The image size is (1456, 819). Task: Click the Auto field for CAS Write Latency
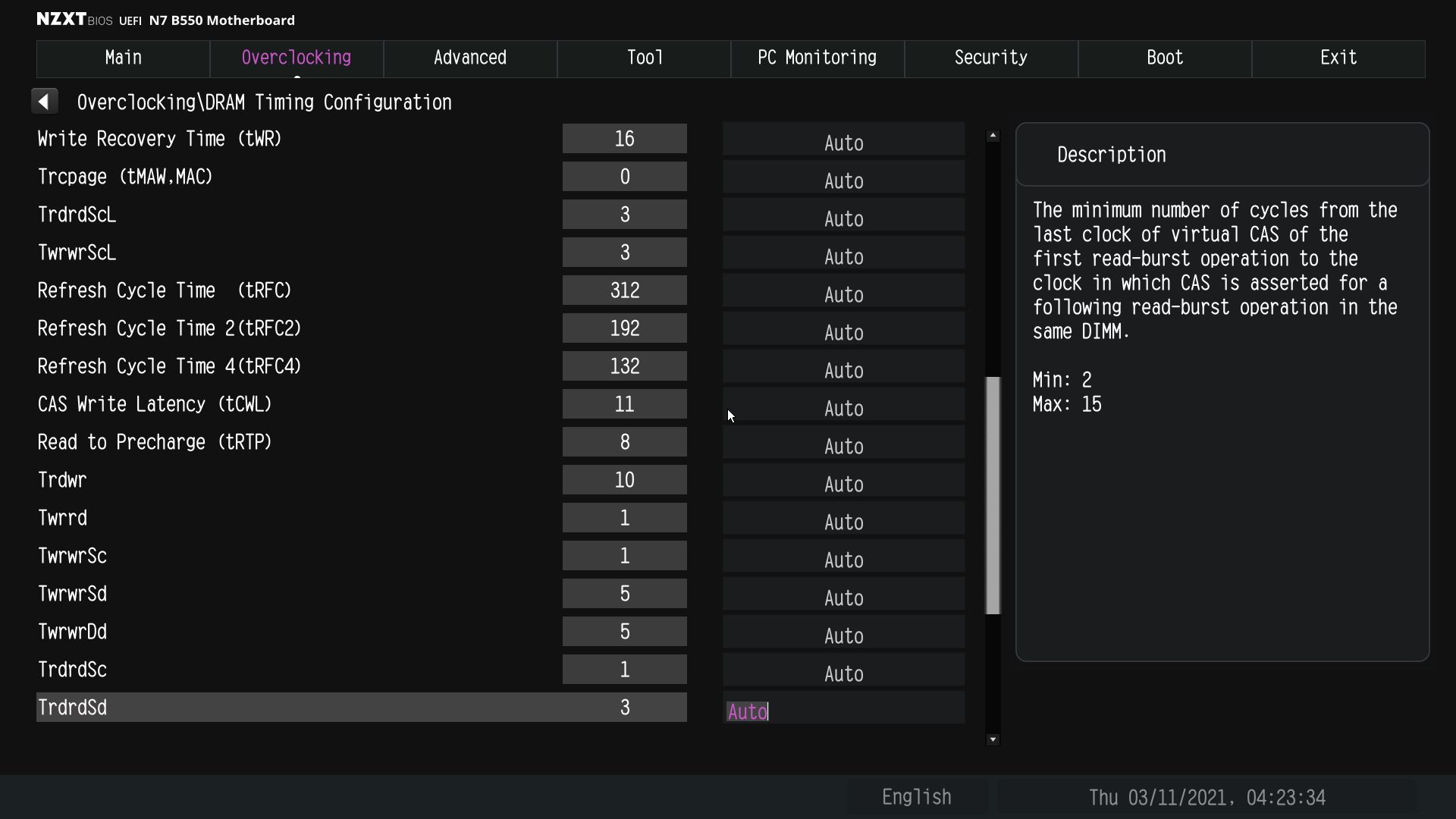843,408
